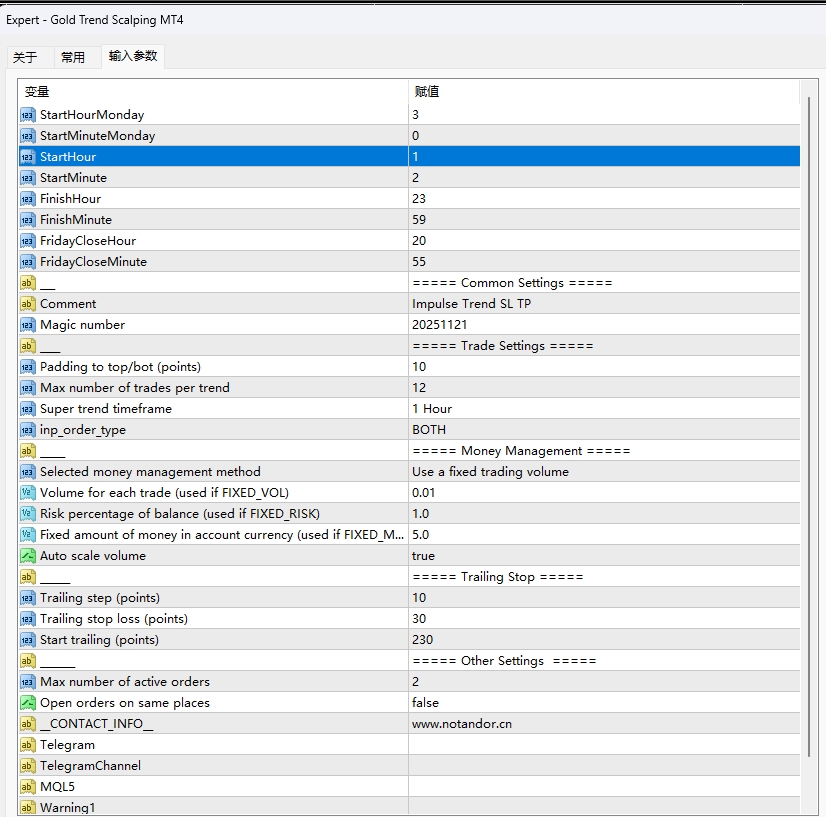This screenshot has height=817, width=826.
Task: Click the icon beside Risk percentage of balance
Action: tap(27, 514)
